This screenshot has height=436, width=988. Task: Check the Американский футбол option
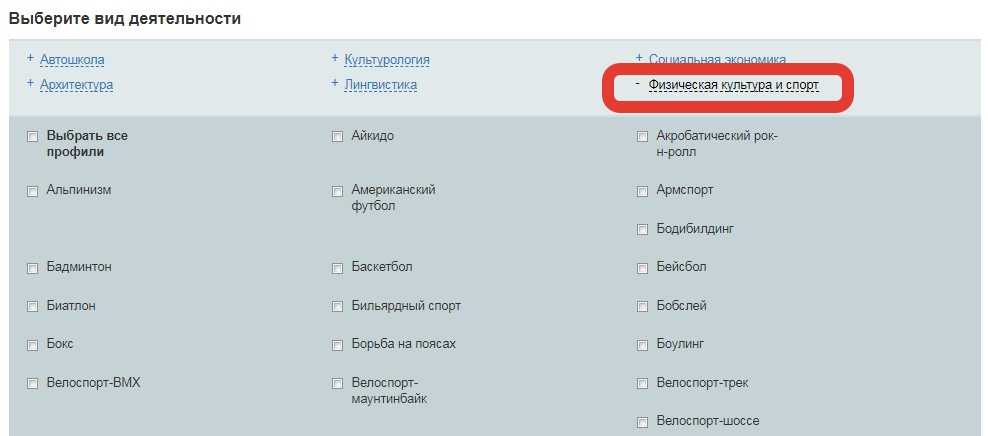338,191
